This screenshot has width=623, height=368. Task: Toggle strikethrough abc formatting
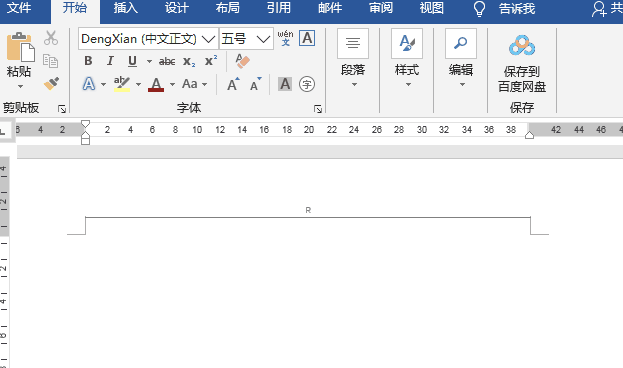click(x=167, y=61)
